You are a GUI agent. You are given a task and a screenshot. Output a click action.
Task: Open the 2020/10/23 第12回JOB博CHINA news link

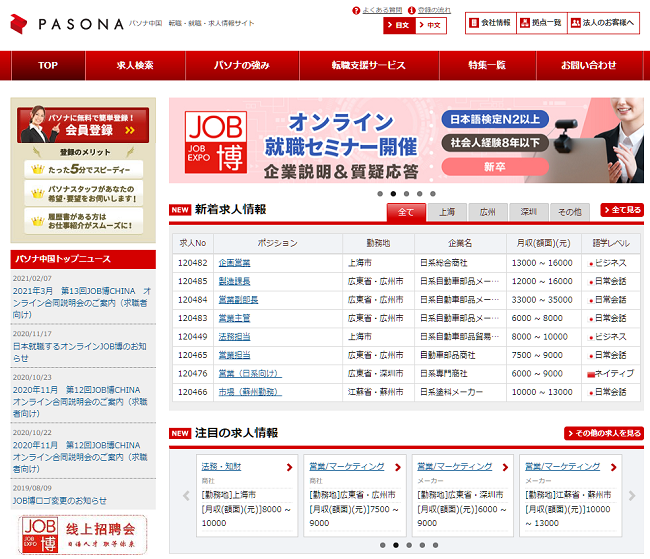(80, 401)
